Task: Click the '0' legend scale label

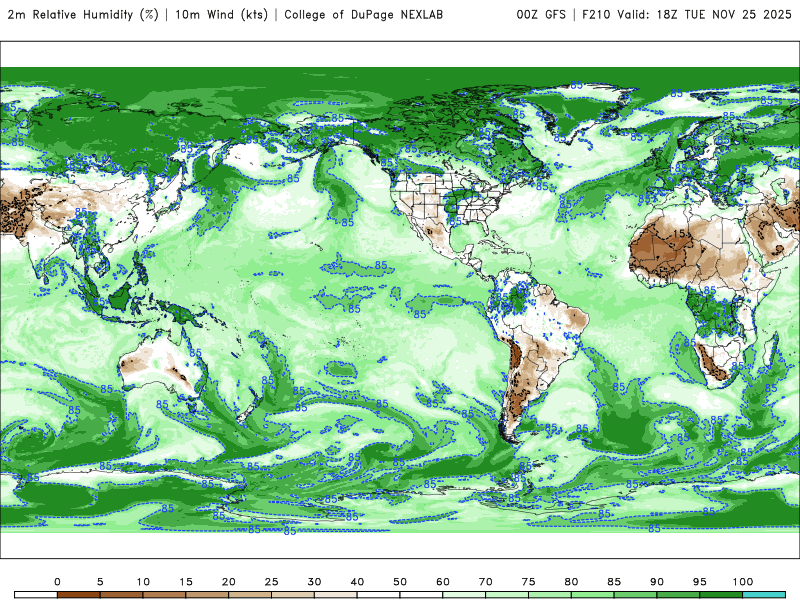Action: (x=57, y=582)
